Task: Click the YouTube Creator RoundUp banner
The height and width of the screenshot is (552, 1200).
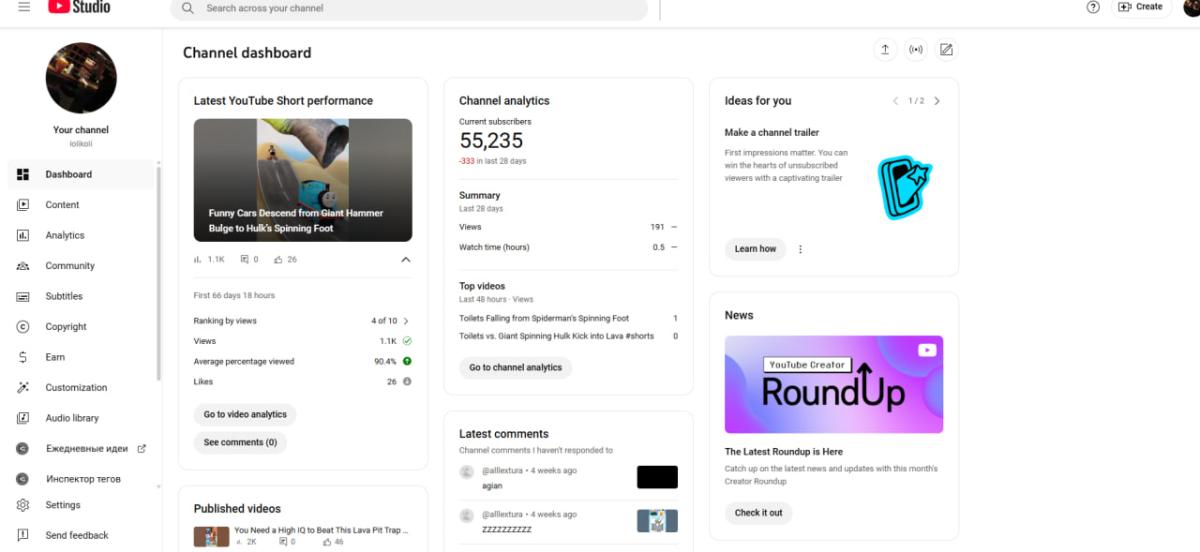Action: pyautogui.click(x=834, y=384)
